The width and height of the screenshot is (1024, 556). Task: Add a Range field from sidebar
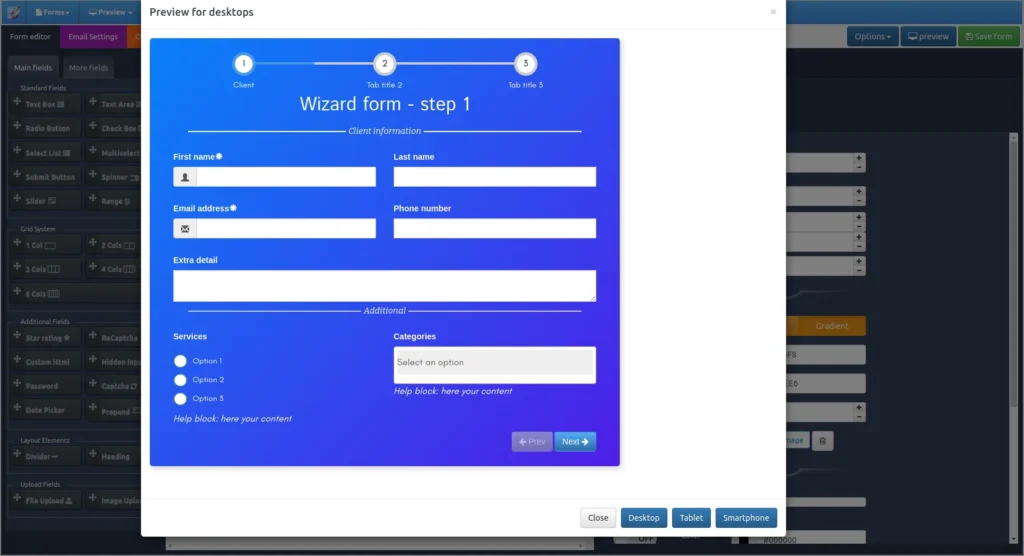pos(114,201)
